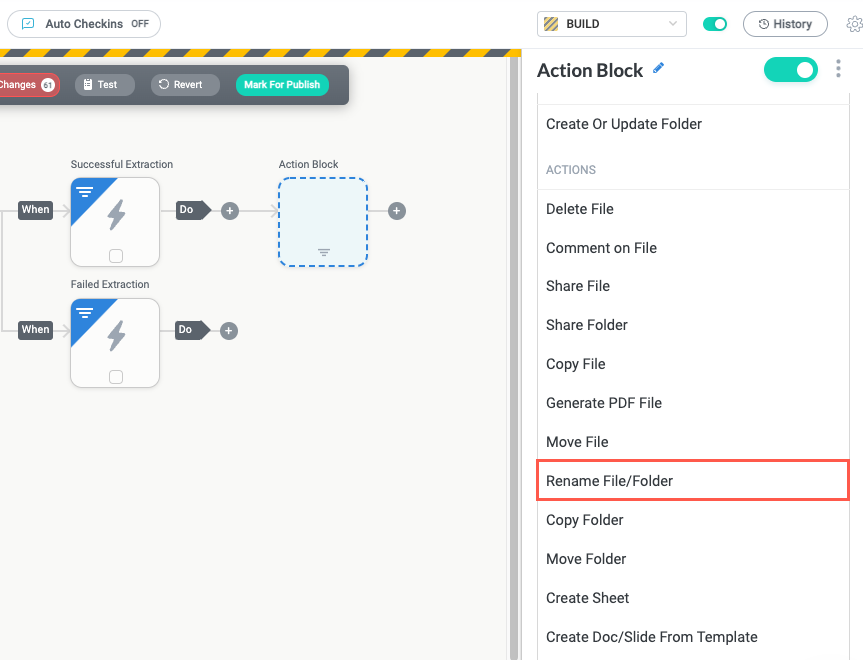The height and width of the screenshot is (660, 863).
Task: Toggle the switch next to the BUILD selector
Action: coord(716,23)
